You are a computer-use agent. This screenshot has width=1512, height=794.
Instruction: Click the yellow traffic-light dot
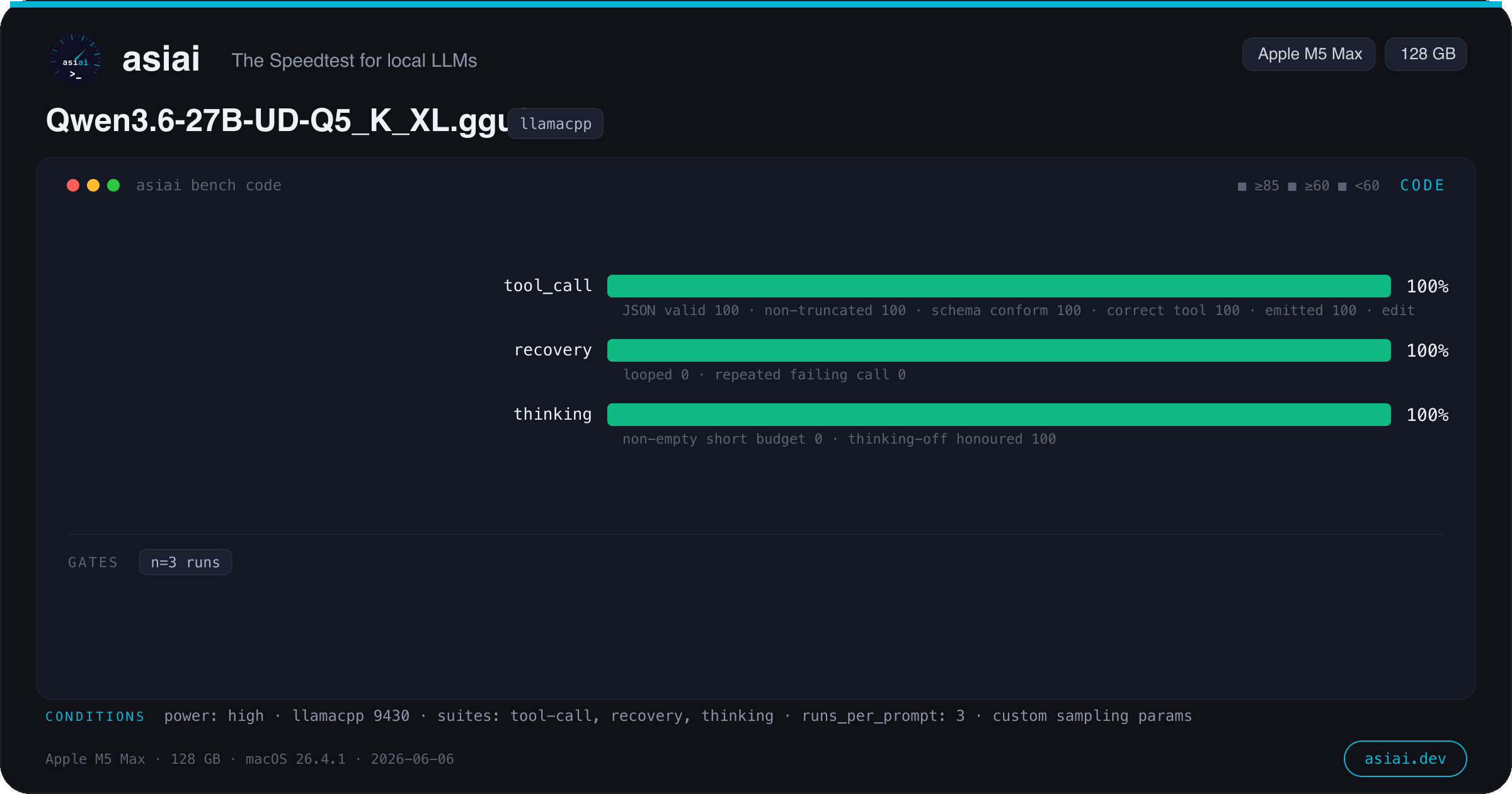pos(93,185)
